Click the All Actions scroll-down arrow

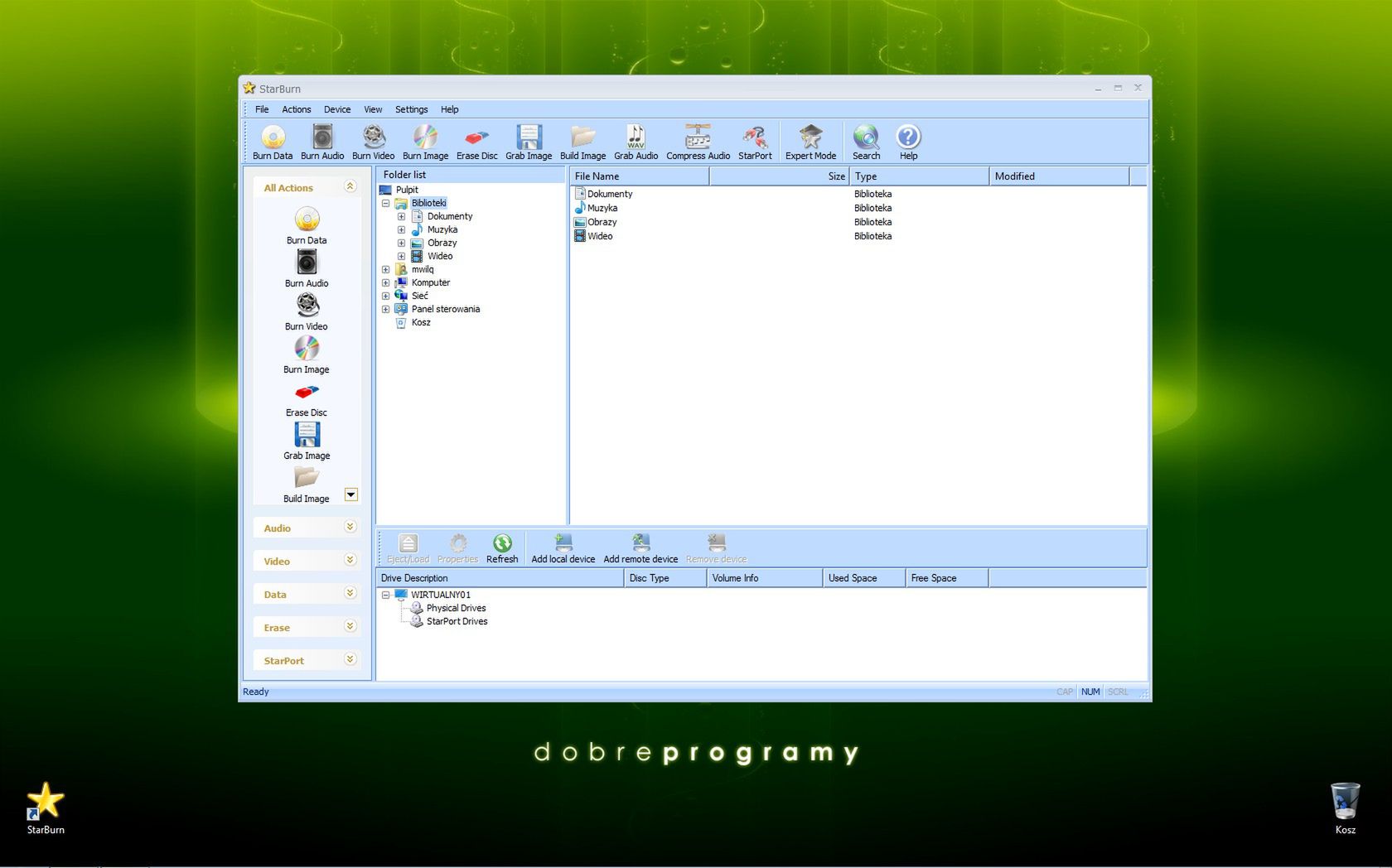tap(351, 494)
